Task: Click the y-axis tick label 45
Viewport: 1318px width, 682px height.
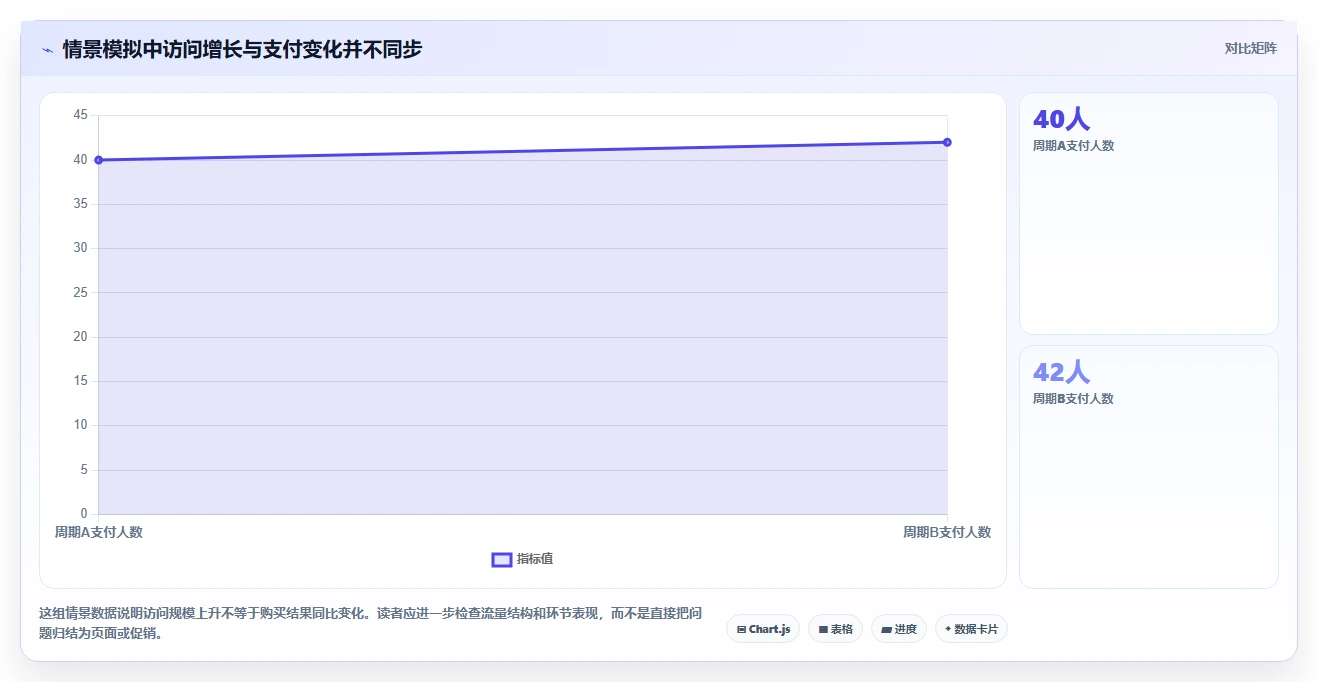Action: pos(80,116)
